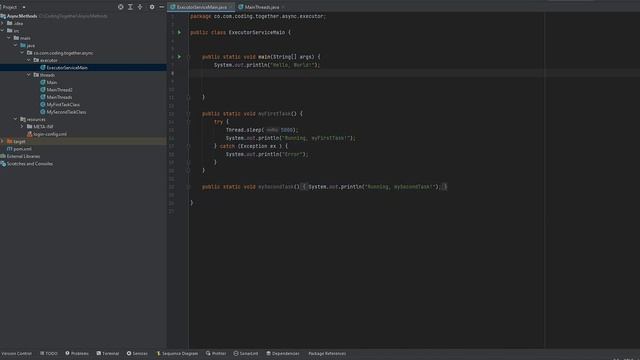Open TODO tool window

(x=49, y=353)
